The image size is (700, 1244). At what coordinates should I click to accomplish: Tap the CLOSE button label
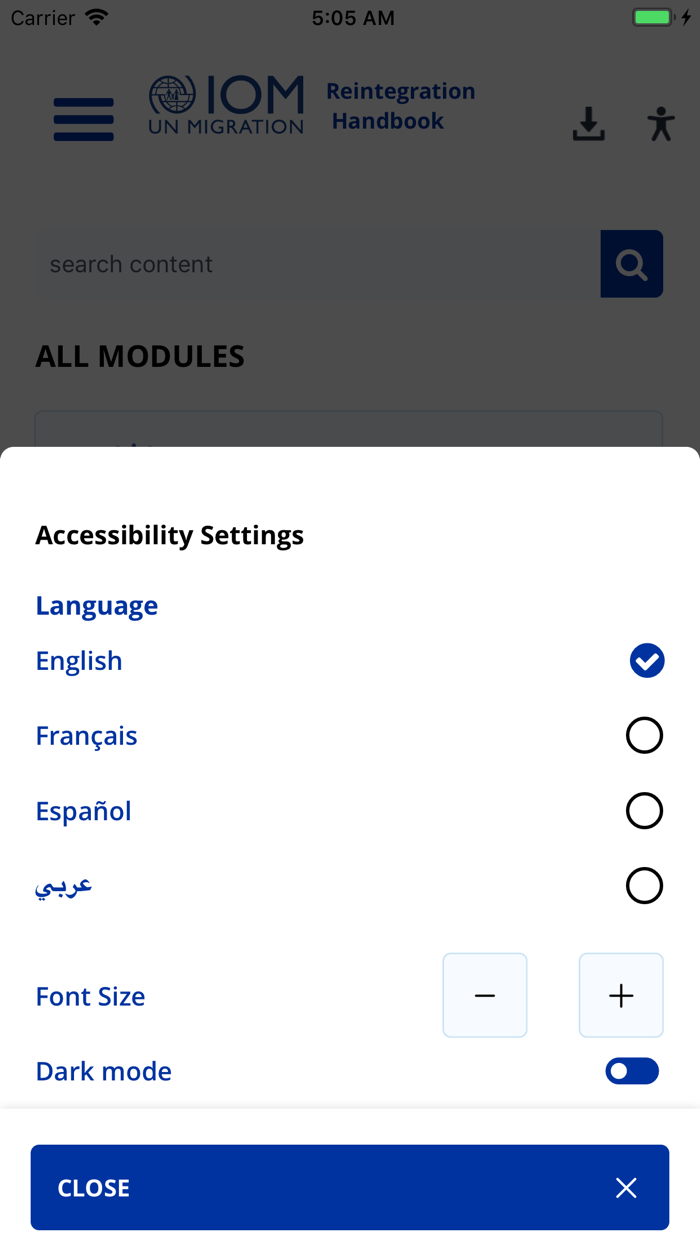(94, 1188)
